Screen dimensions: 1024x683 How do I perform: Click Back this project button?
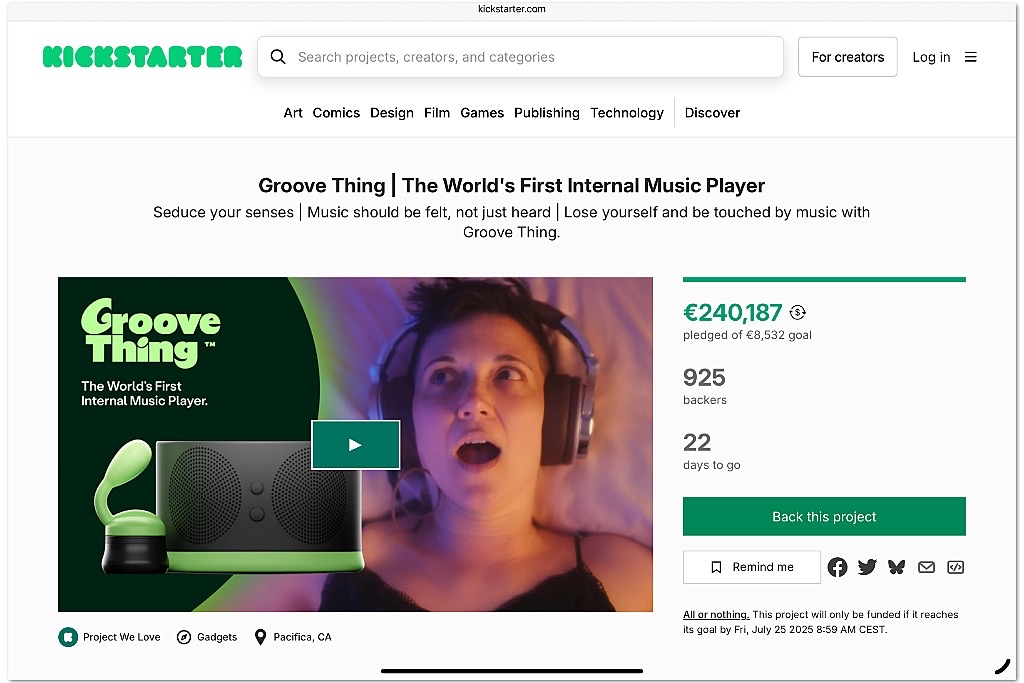point(824,516)
